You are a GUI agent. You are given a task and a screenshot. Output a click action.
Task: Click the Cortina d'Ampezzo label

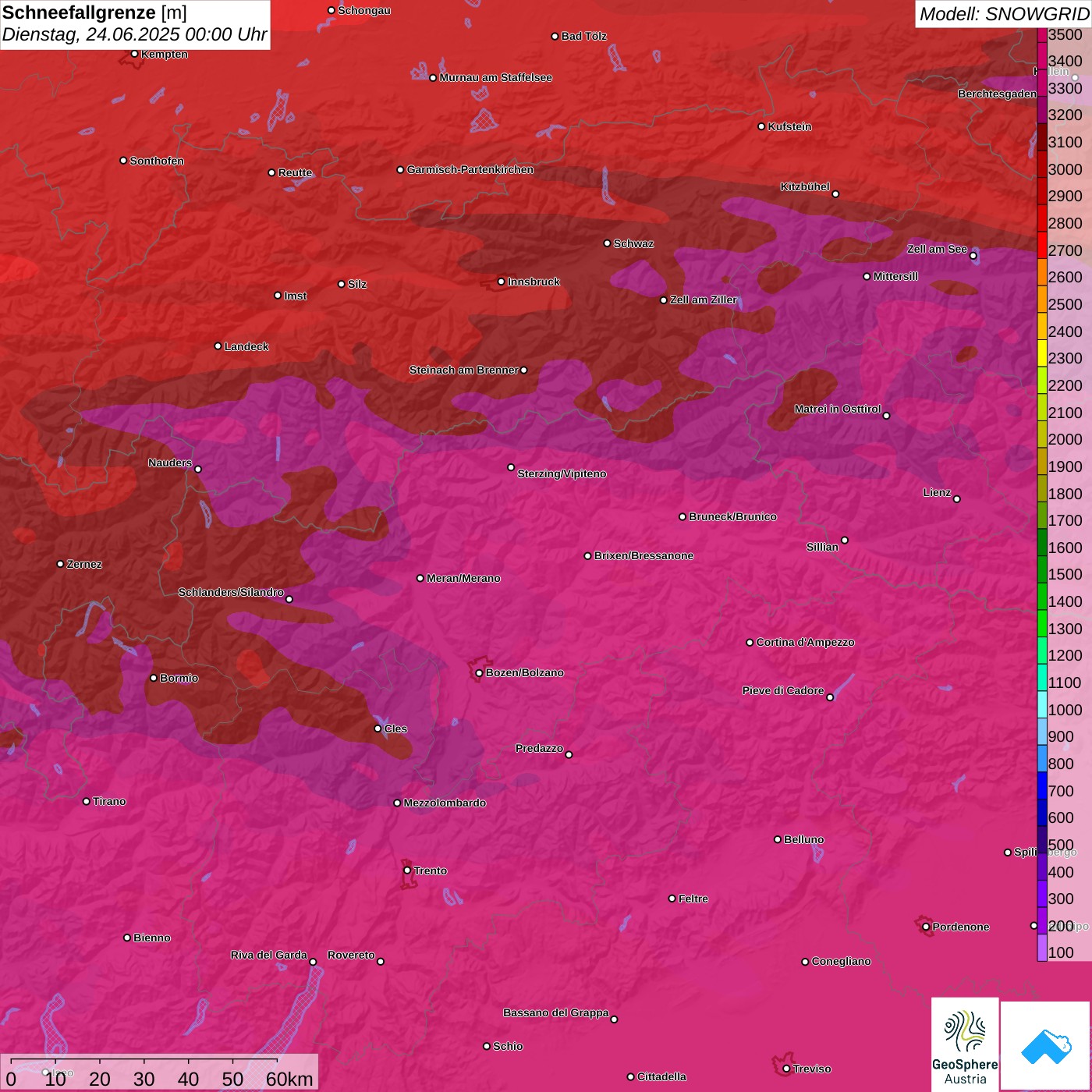point(805,642)
